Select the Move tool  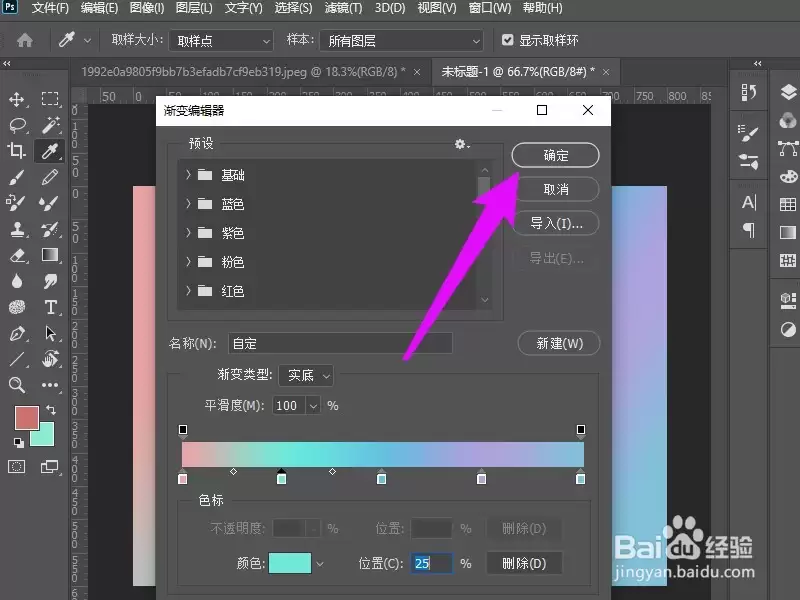(17, 99)
